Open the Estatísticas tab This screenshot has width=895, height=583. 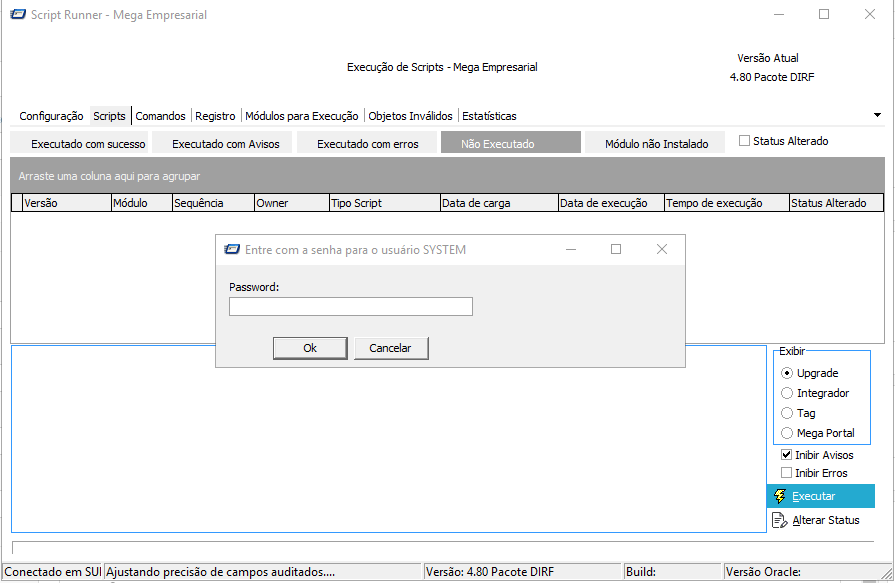[489, 116]
